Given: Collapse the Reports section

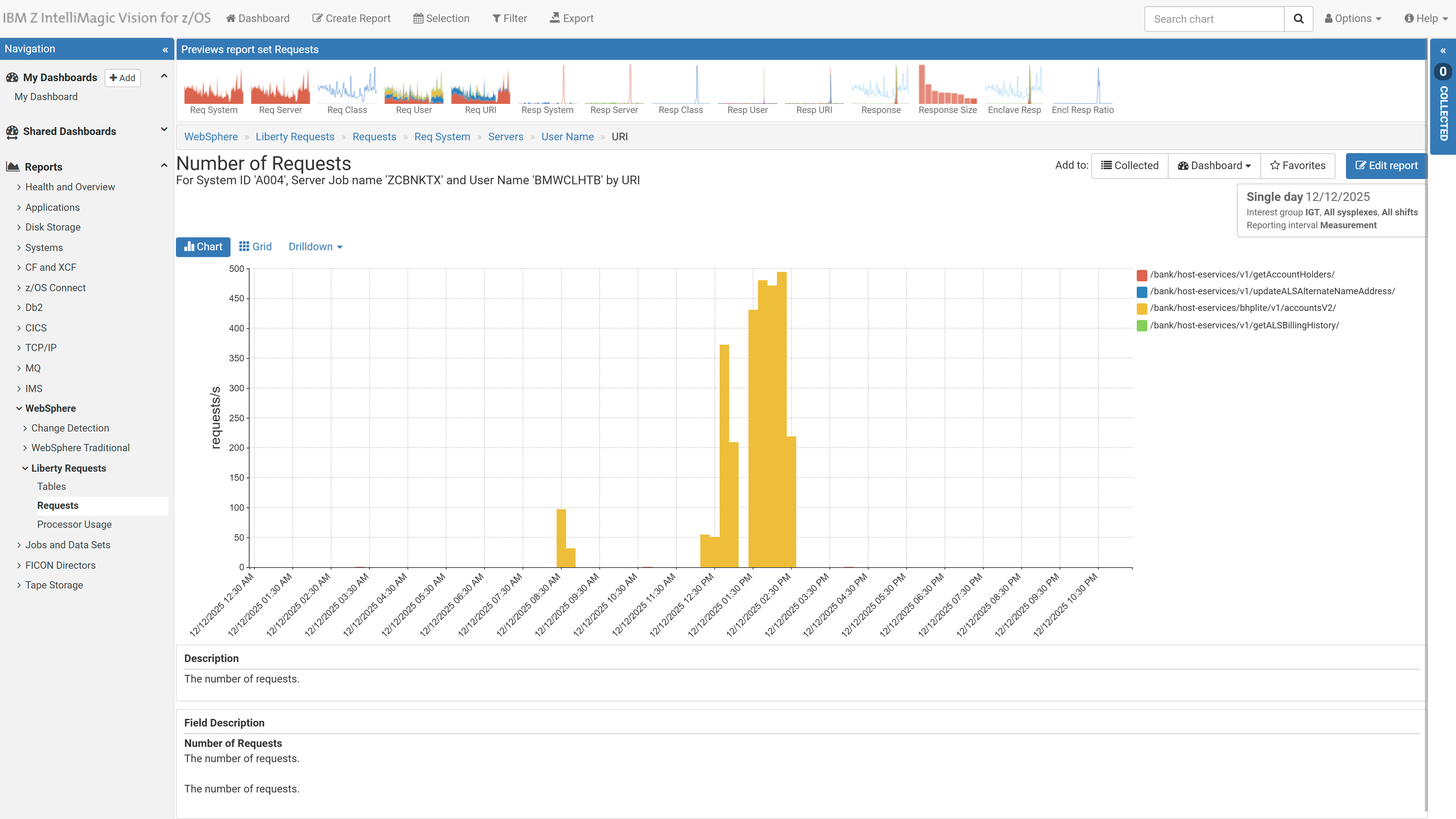Looking at the screenshot, I should (164, 166).
